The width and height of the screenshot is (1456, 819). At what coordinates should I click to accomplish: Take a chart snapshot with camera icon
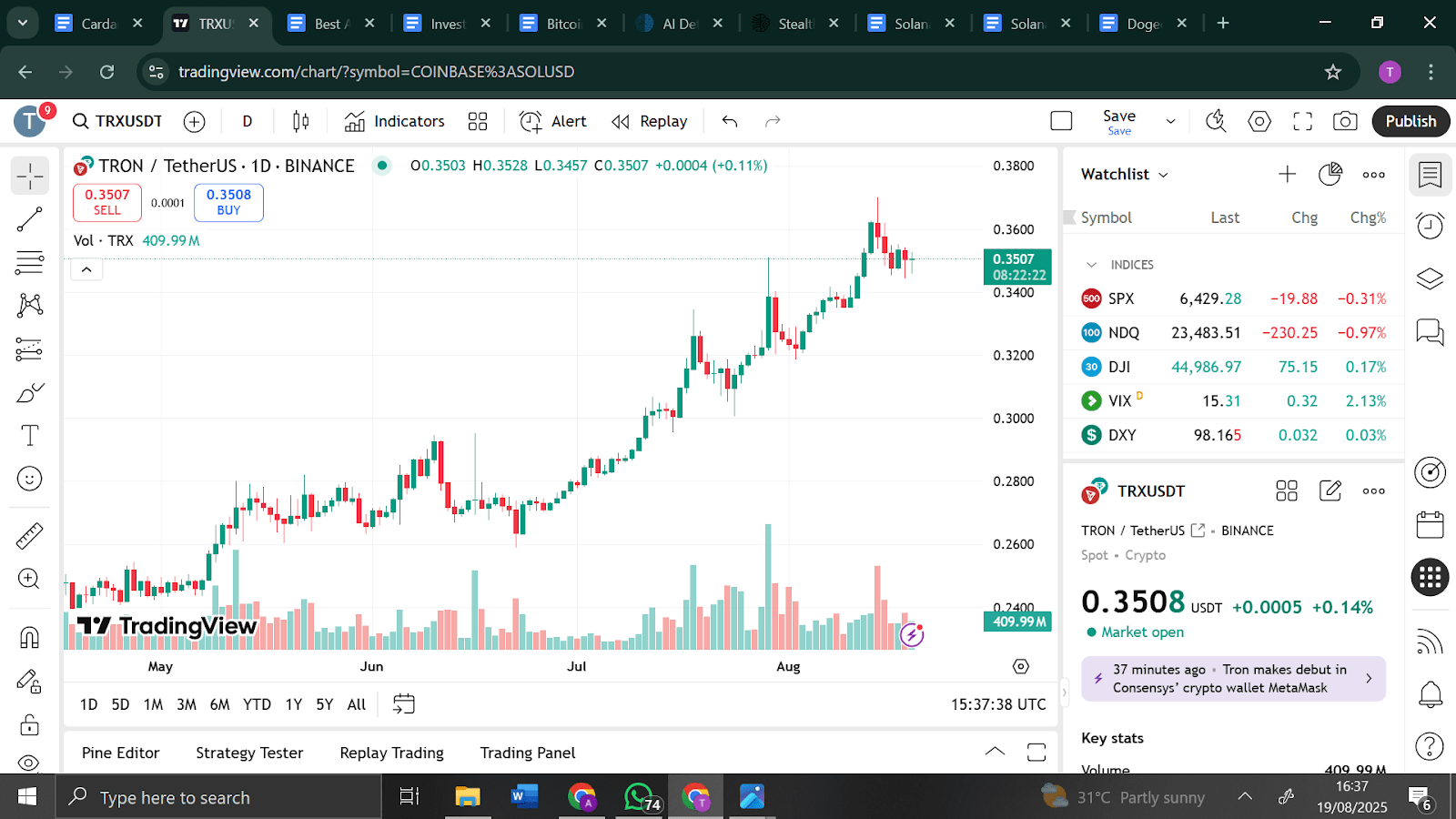click(1345, 121)
